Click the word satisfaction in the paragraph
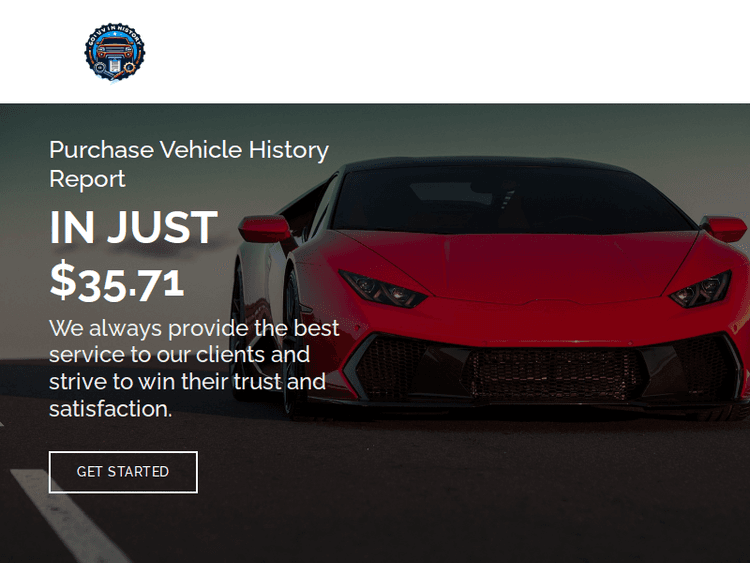The width and height of the screenshot is (750, 563). click(x=110, y=409)
